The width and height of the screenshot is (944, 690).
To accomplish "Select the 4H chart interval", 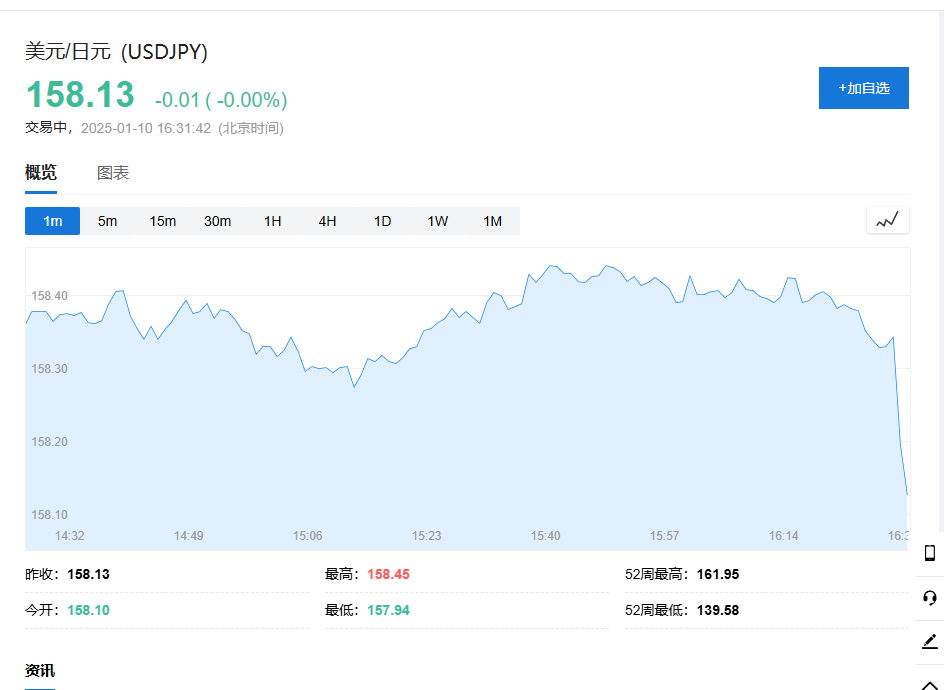I will [327, 221].
